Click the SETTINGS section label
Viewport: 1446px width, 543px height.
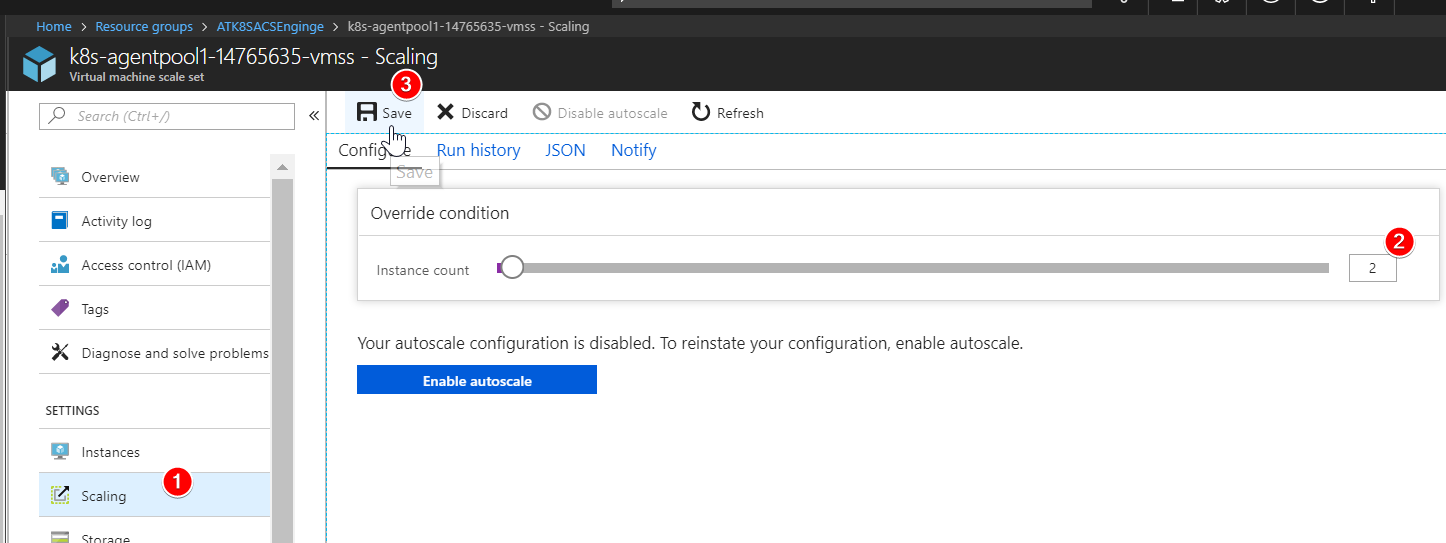[72, 411]
